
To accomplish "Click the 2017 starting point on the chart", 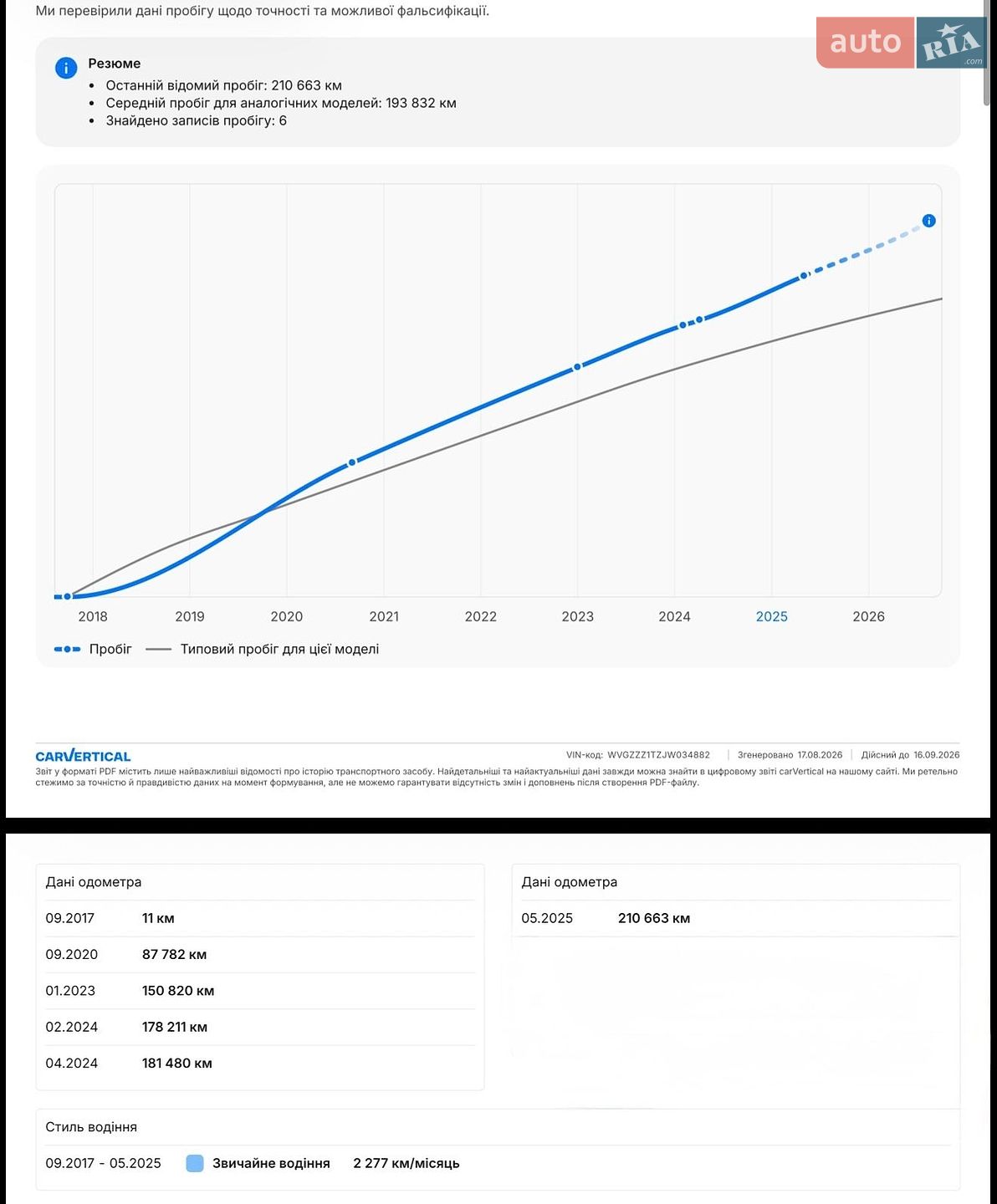I will click(x=68, y=596).
